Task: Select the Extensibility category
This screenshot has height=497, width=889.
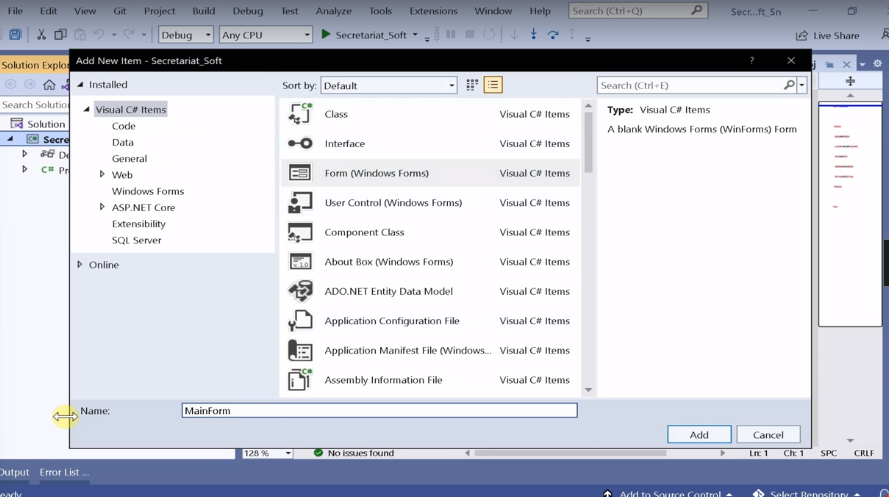Action: pos(139,224)
